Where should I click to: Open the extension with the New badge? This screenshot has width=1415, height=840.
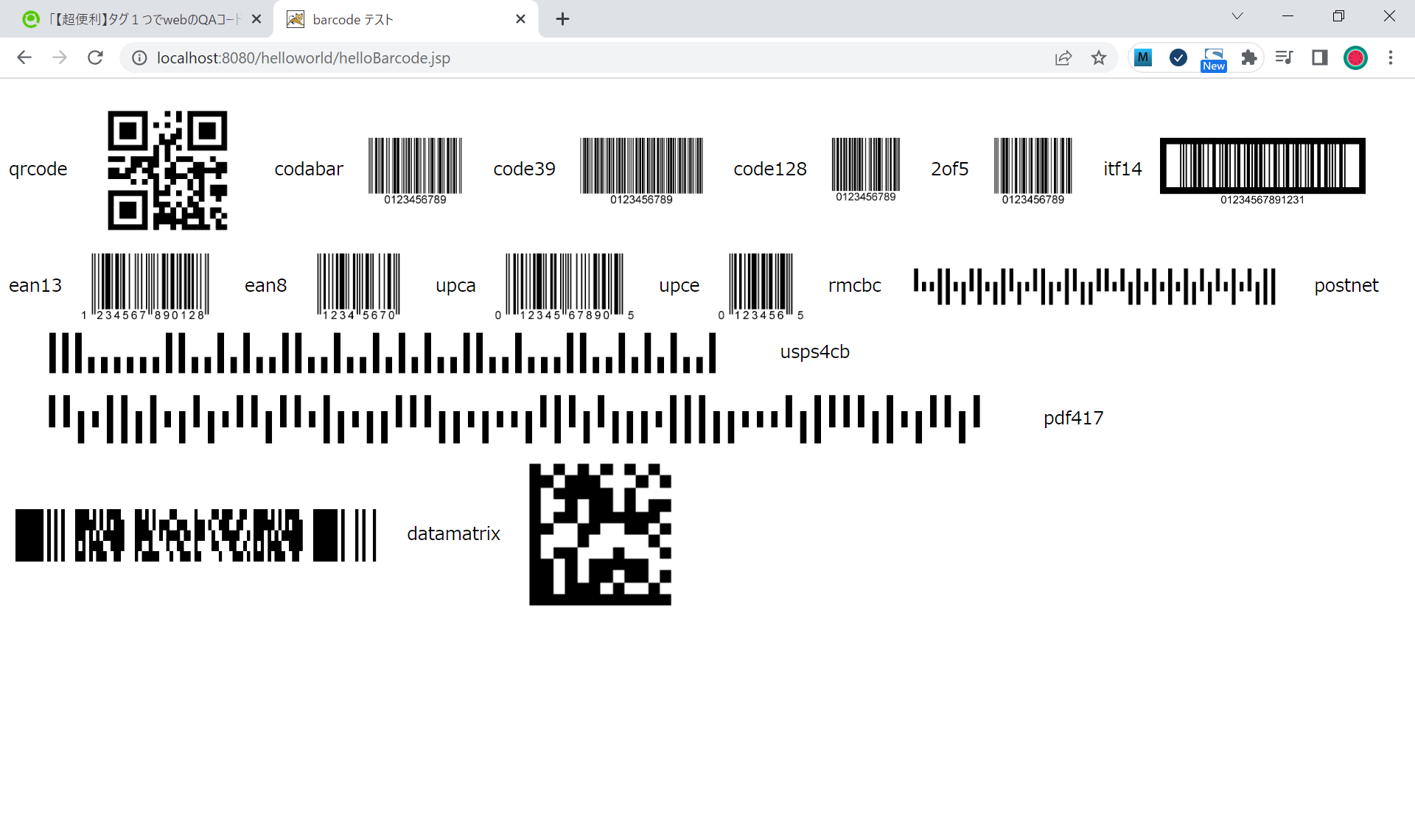(x=1213, y=57)
